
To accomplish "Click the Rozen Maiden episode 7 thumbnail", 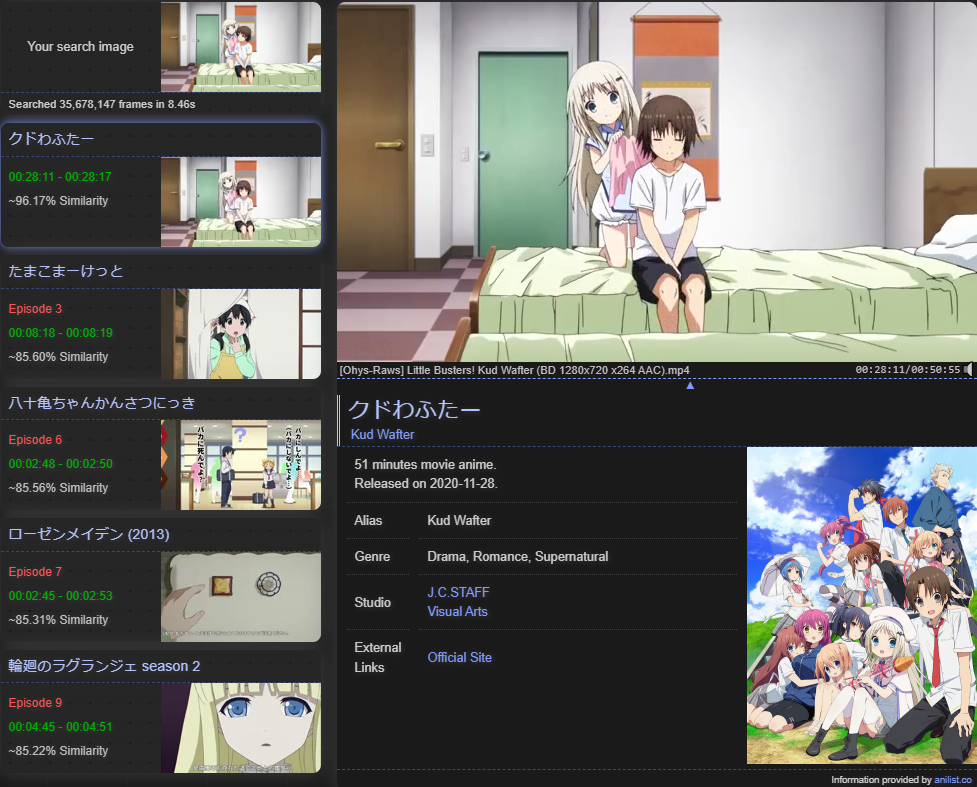I will (x=241, y=596).
